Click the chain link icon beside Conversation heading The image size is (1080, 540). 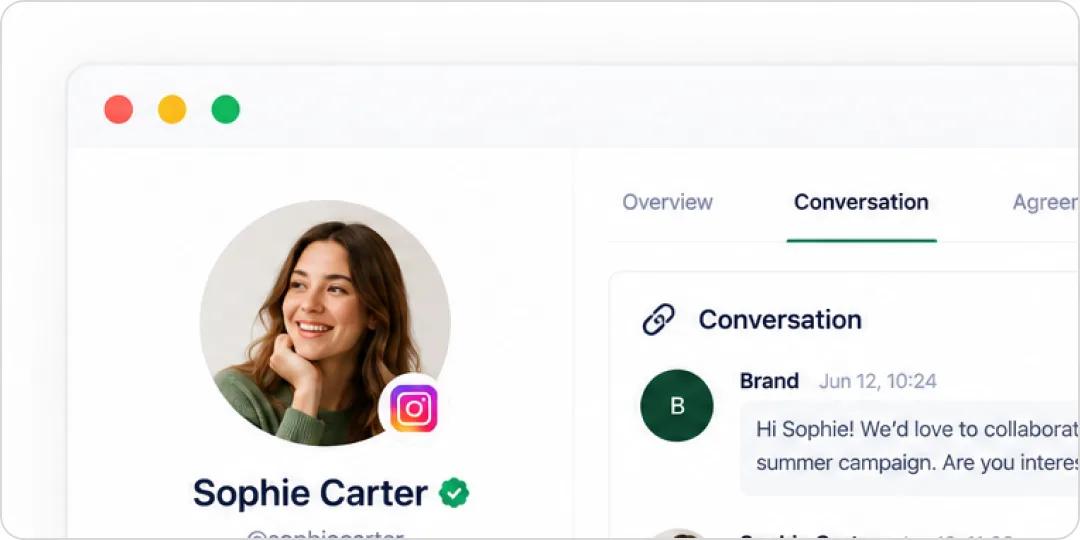pos(658,320)
